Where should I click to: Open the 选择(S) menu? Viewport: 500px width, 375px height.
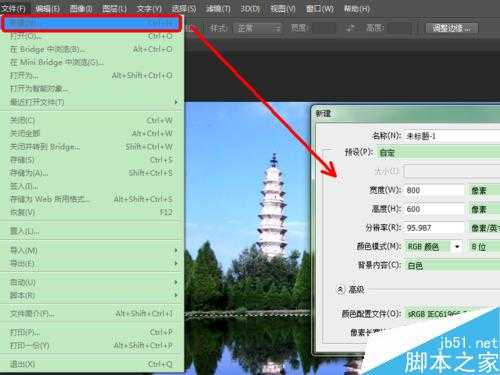click(x=184, y=9)
